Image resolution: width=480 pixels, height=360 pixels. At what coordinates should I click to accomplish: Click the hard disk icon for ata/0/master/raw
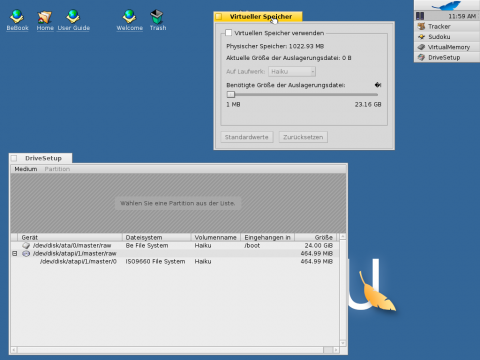[26, 246]
